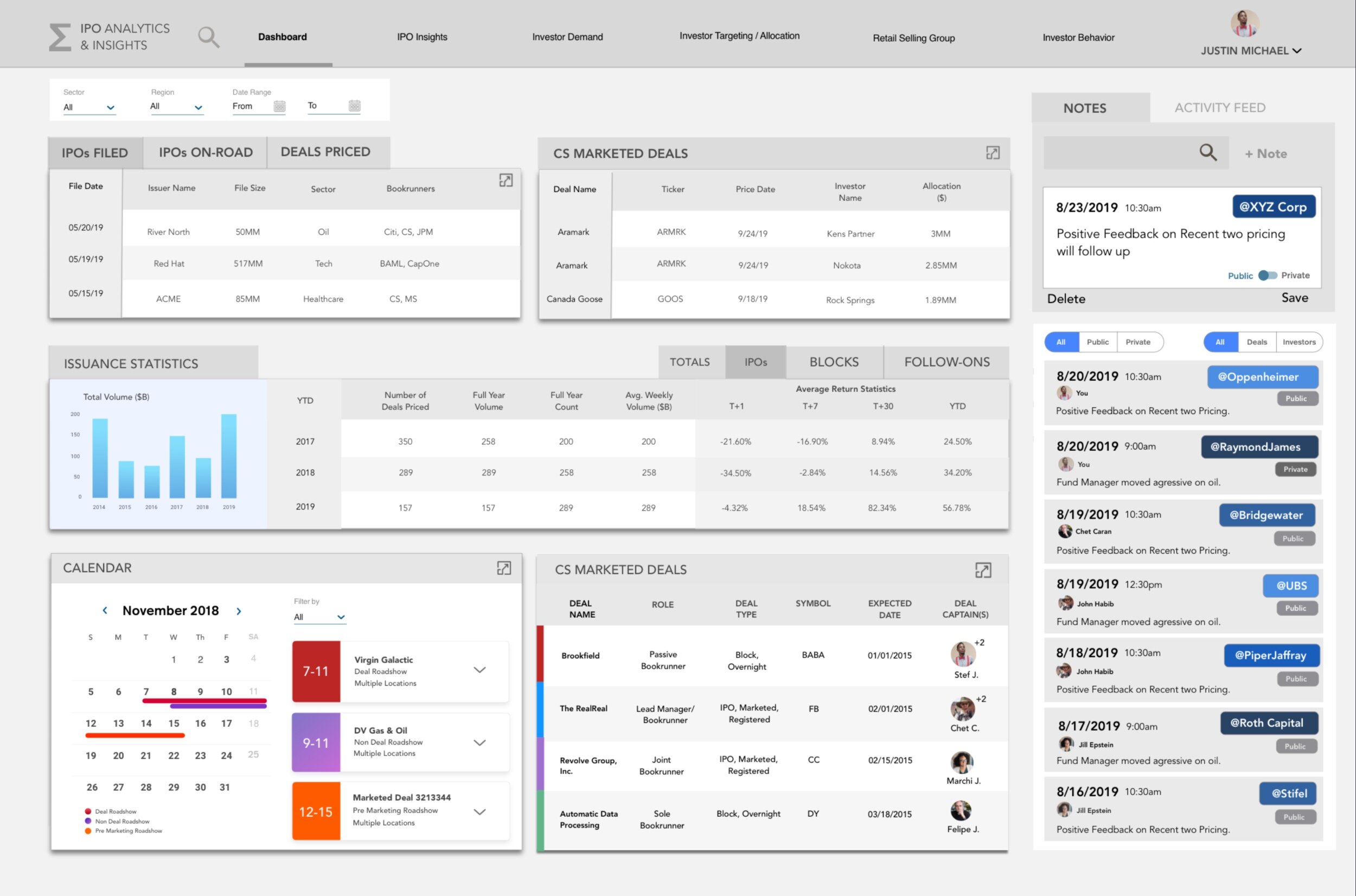Go to previous month in calendar
Viewport: 1356px width, 896px height.
105,610
